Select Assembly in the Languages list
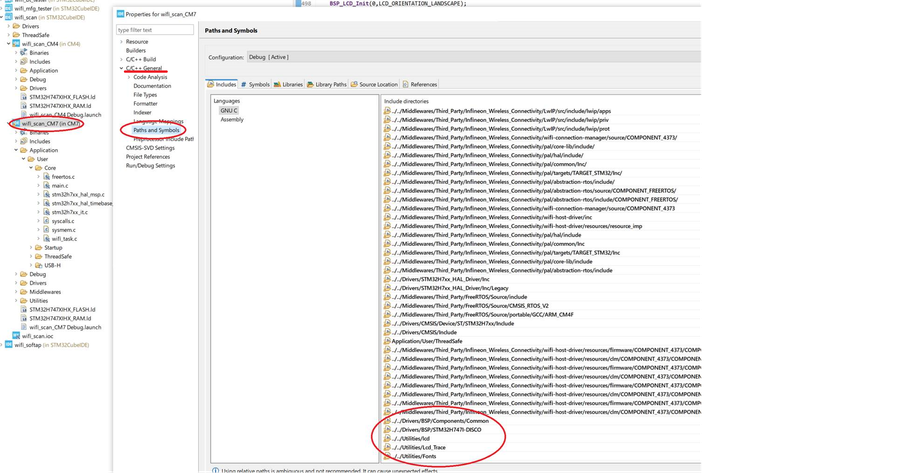This screenshot has height=473, width=915. (x=232, y=119)
